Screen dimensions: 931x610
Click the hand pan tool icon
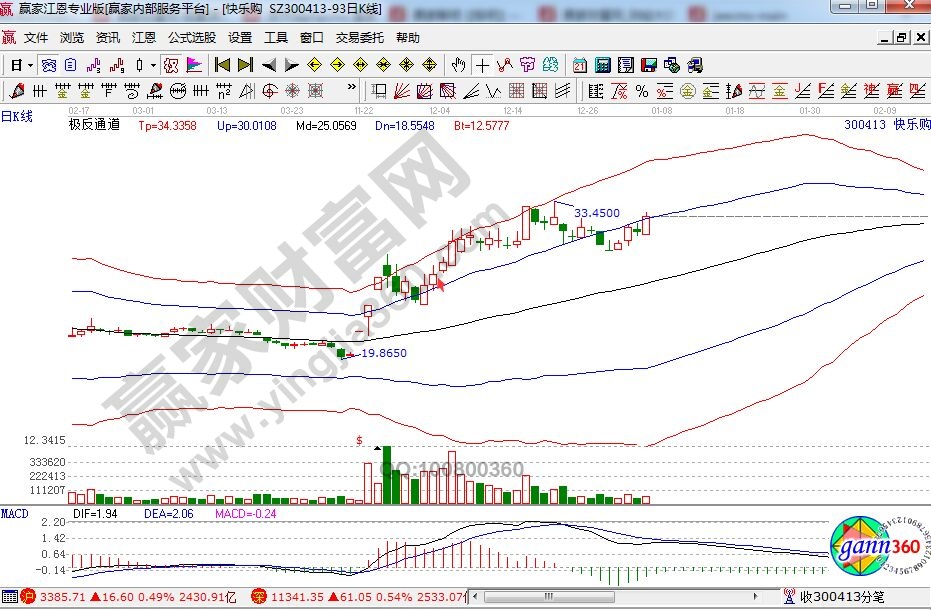pyautogui.click(x=459, y=65)
